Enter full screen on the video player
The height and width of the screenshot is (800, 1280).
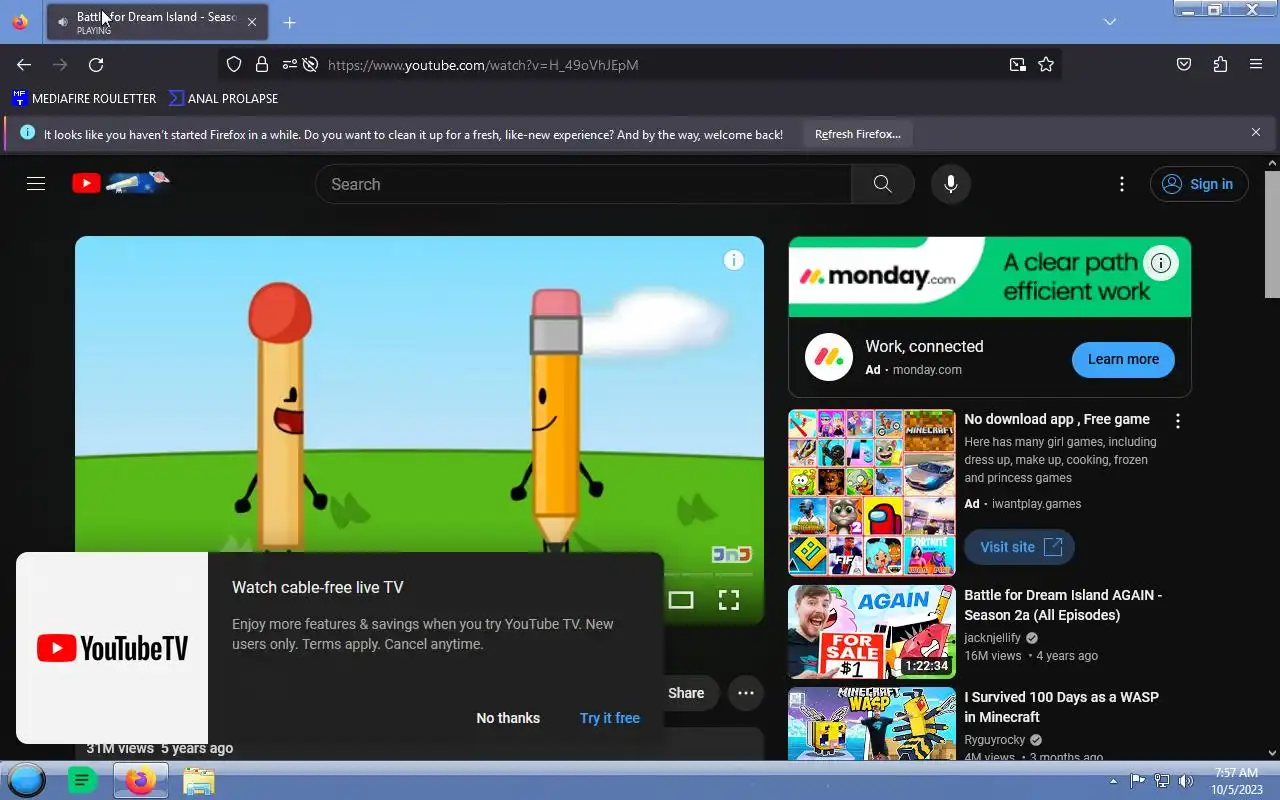tap(729, 600)
